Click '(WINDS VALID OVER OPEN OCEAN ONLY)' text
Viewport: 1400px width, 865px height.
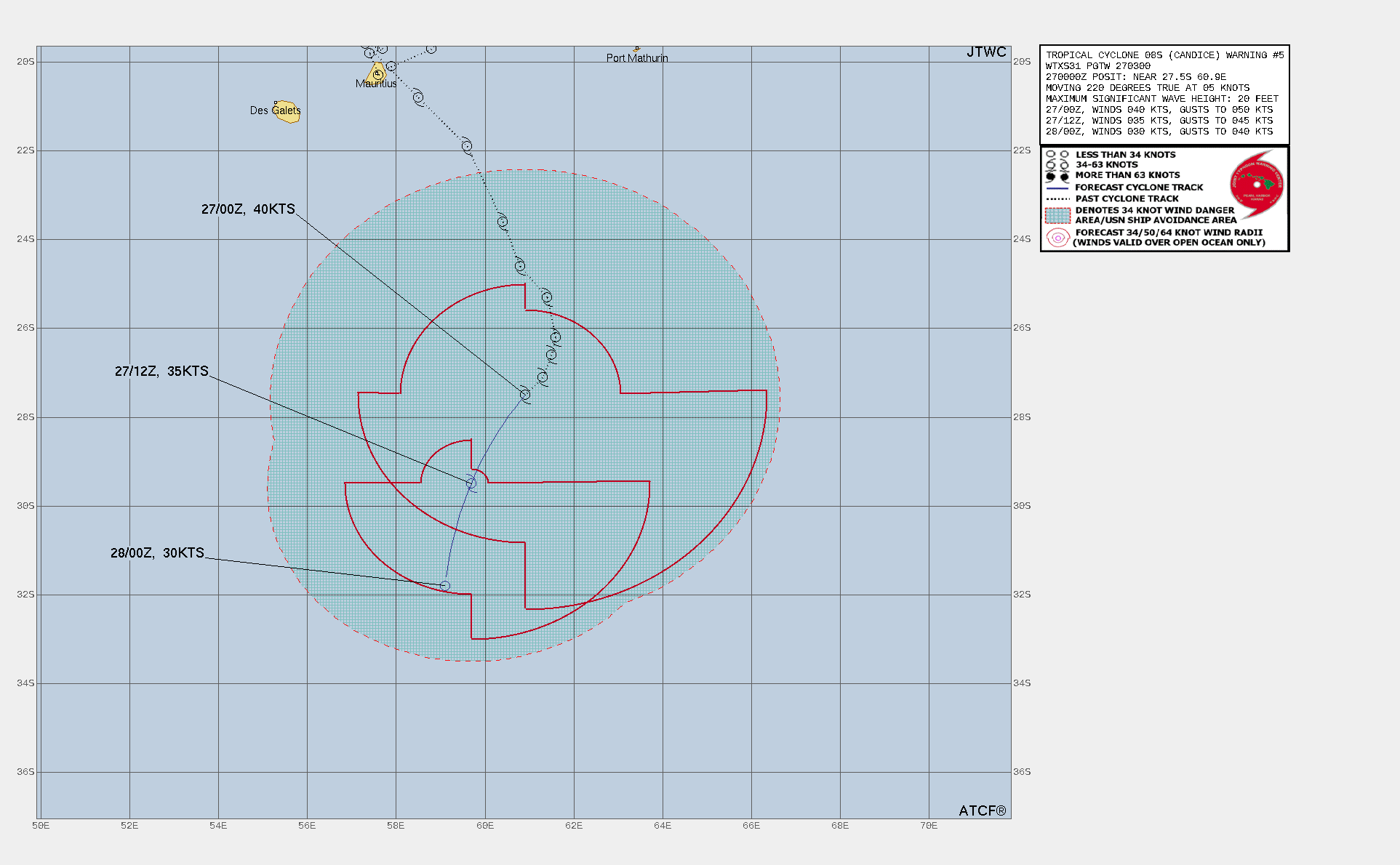1169,243
